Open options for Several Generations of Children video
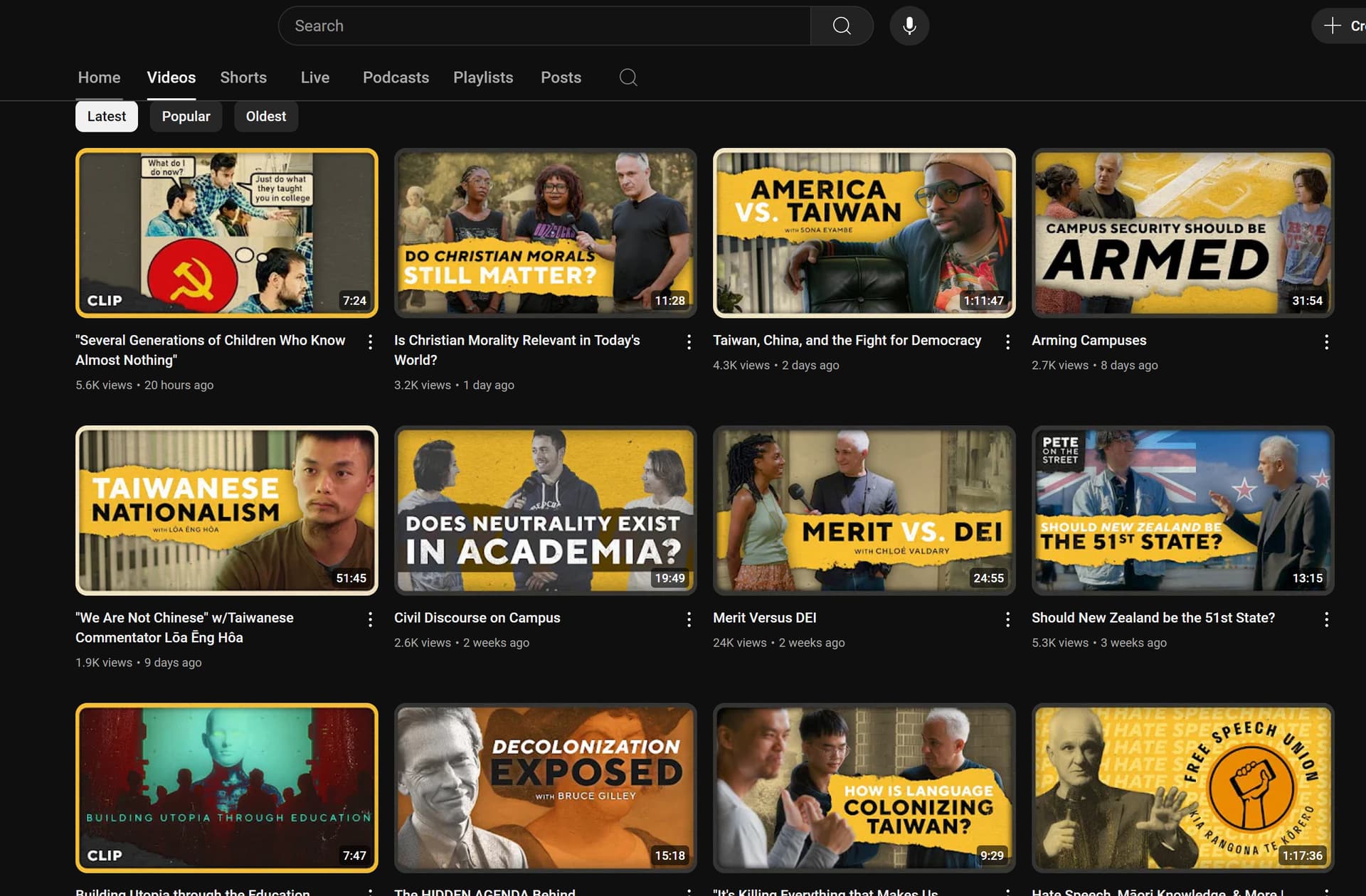Screen dimensions: 1366x896 click(x=370, y=342)
